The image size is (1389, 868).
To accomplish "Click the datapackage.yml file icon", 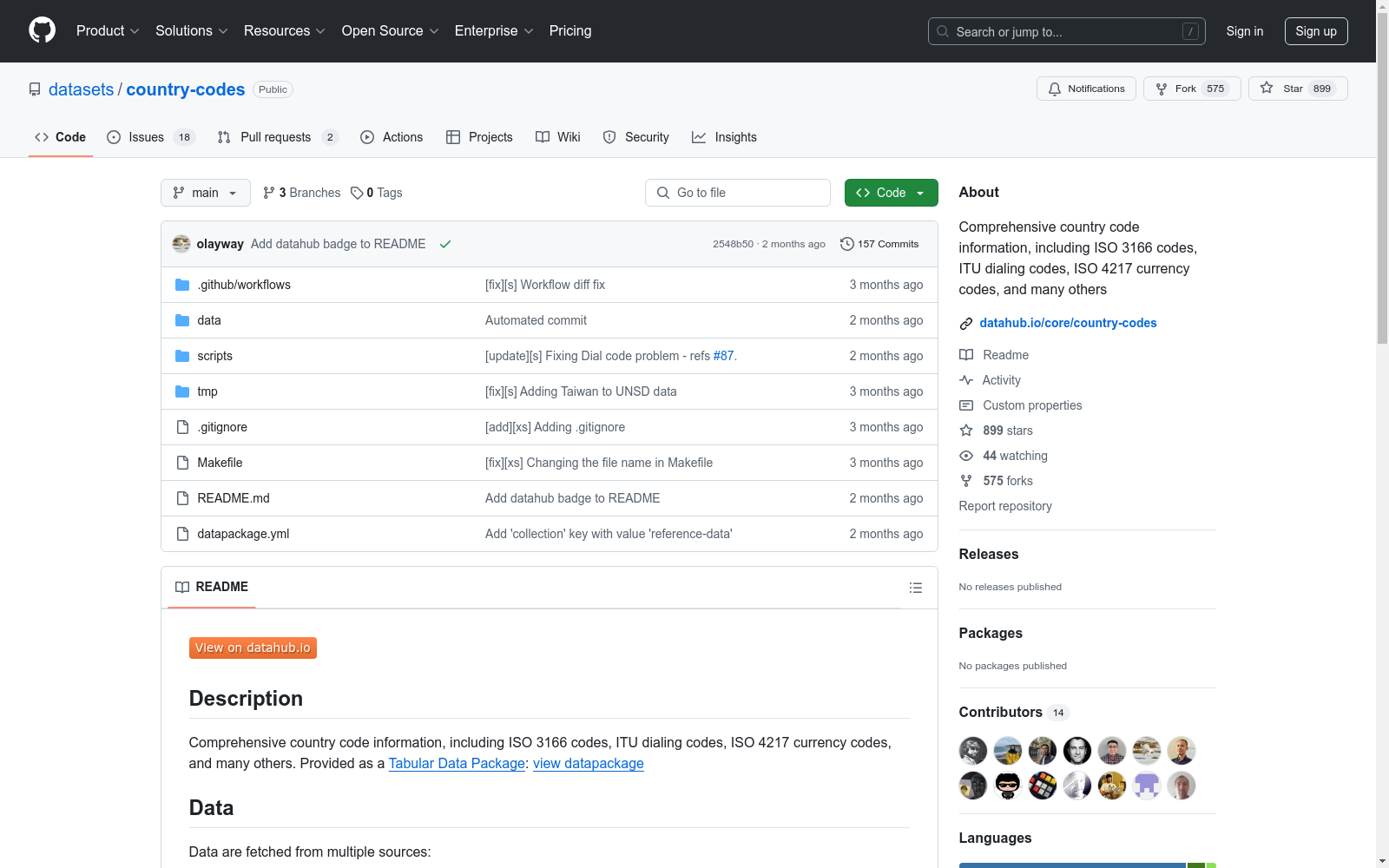I will click(182, 534).
